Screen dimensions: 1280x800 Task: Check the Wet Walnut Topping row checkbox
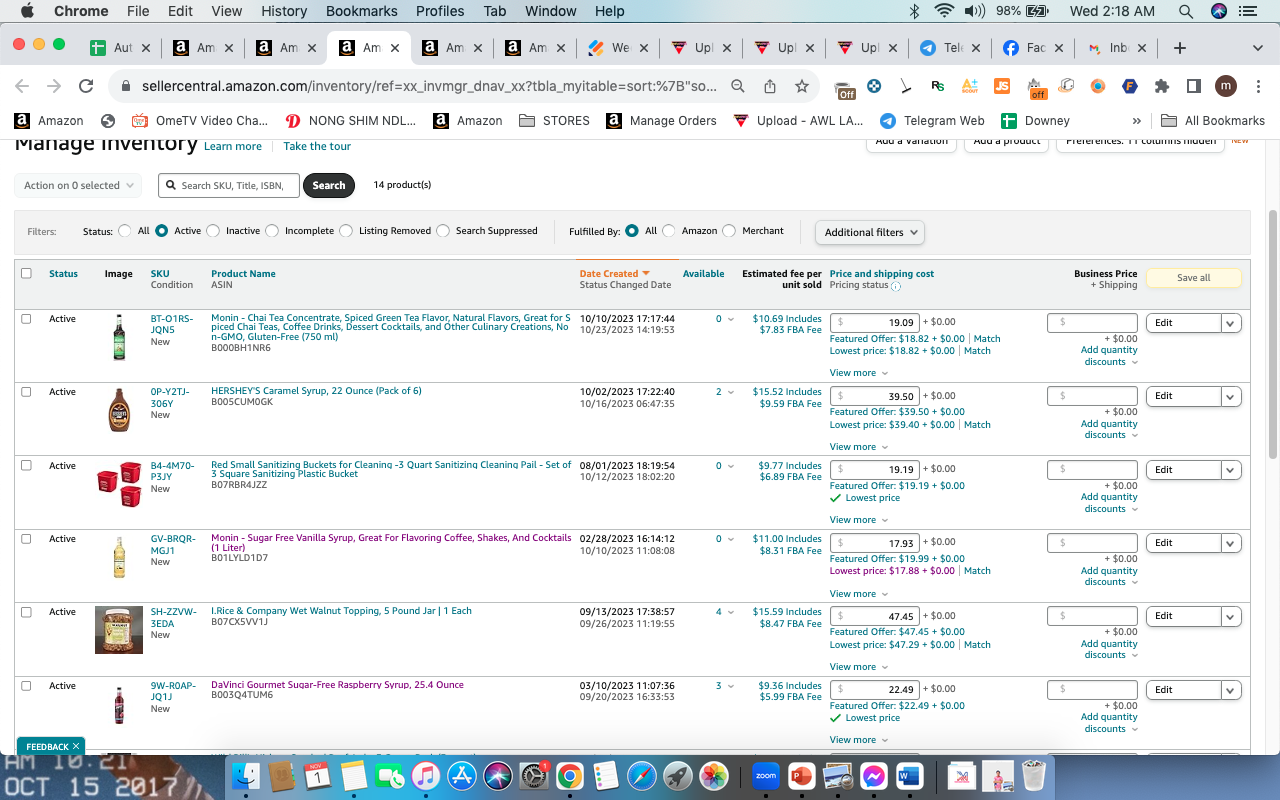[x=26, y=612]
